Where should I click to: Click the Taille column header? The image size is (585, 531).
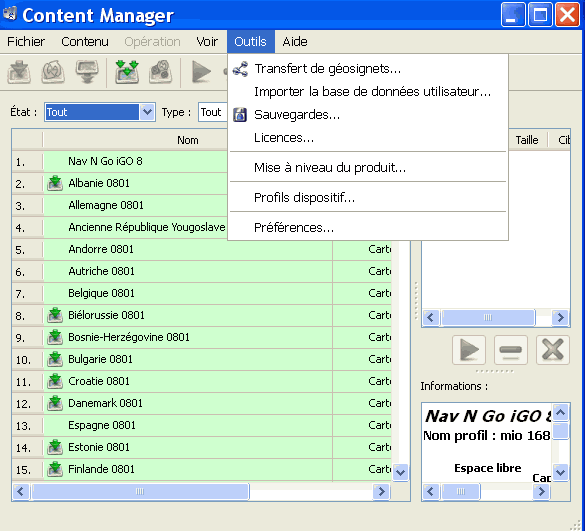527,140
